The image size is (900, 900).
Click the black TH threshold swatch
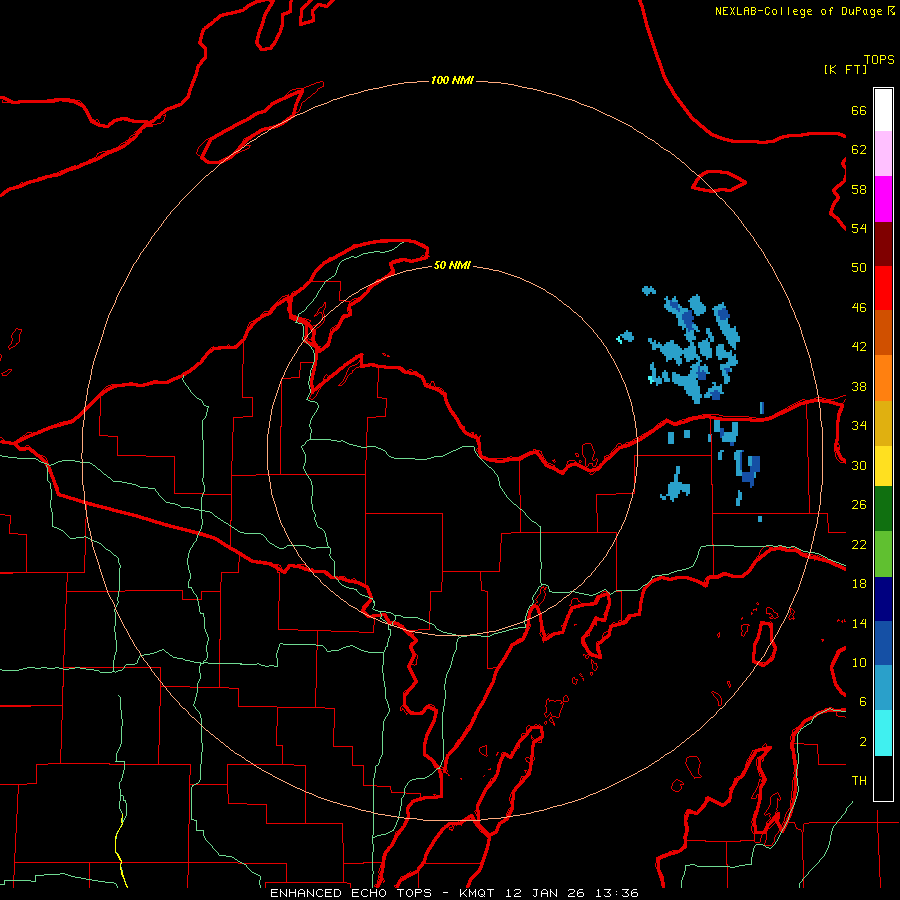(883, 778)
